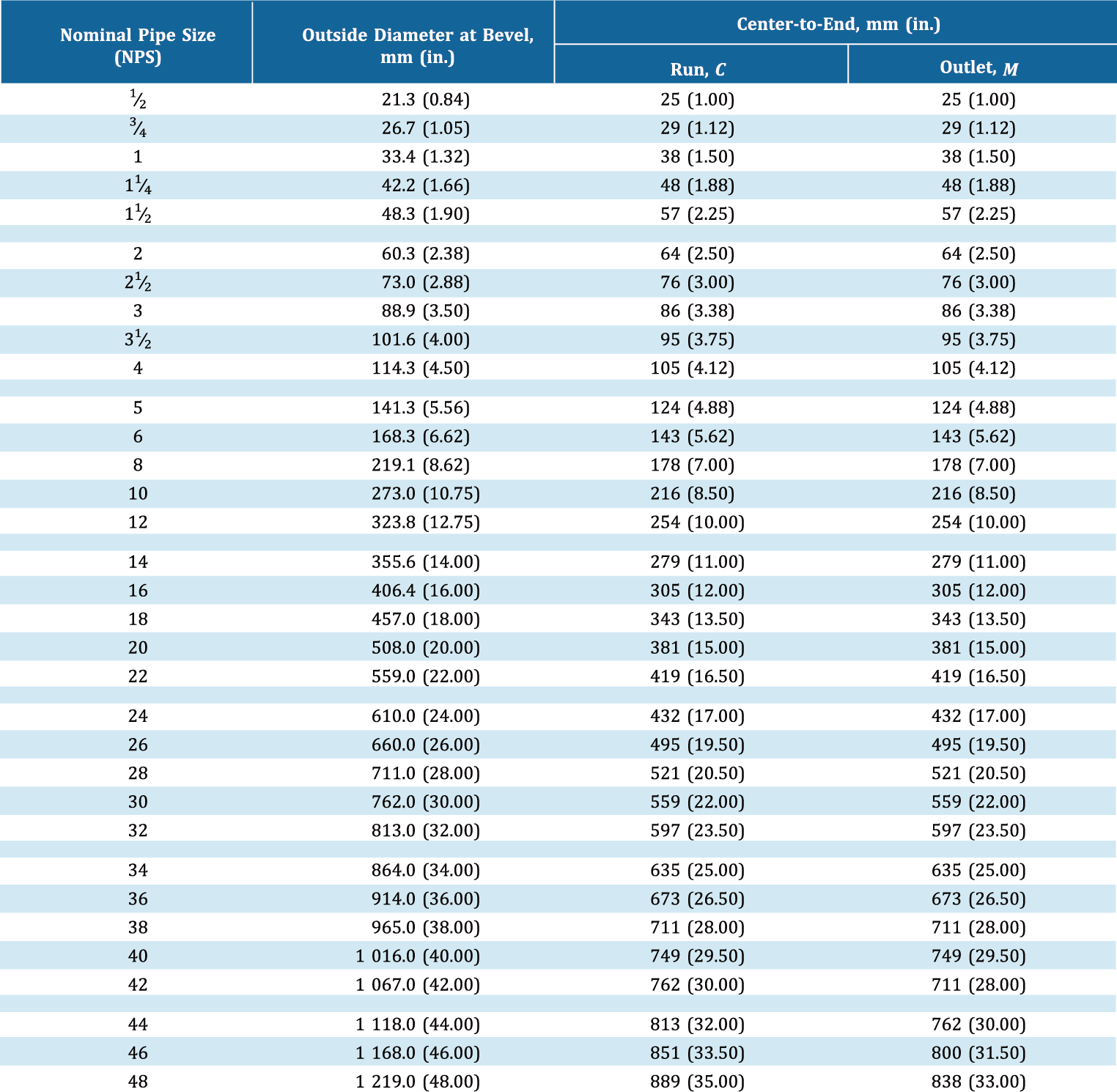
Task: Click the NPS '22' row label
Action: 138,676
